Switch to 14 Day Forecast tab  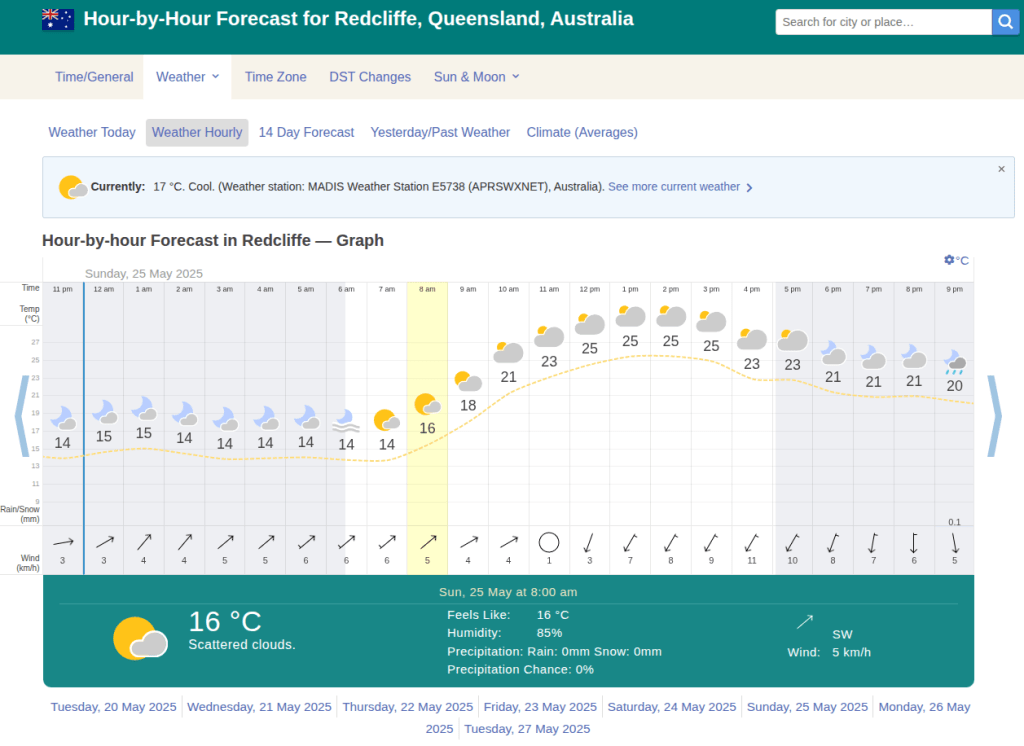point(306,132)
